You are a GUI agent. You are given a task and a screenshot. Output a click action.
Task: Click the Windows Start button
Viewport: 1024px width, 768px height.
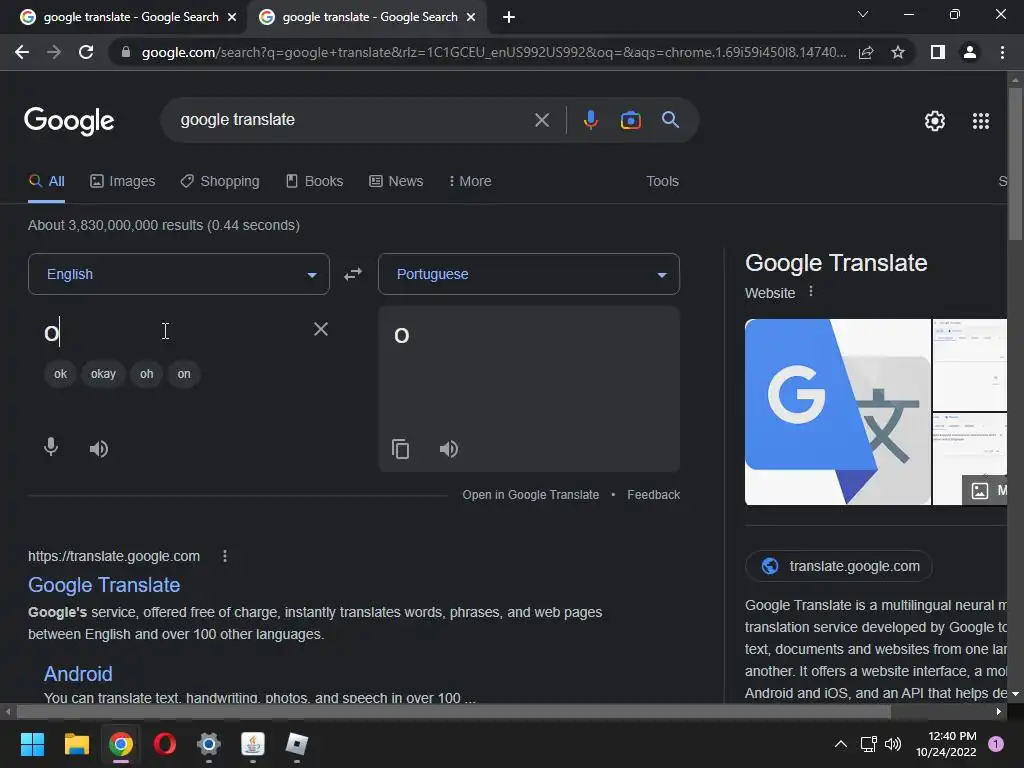click(32, 744)
